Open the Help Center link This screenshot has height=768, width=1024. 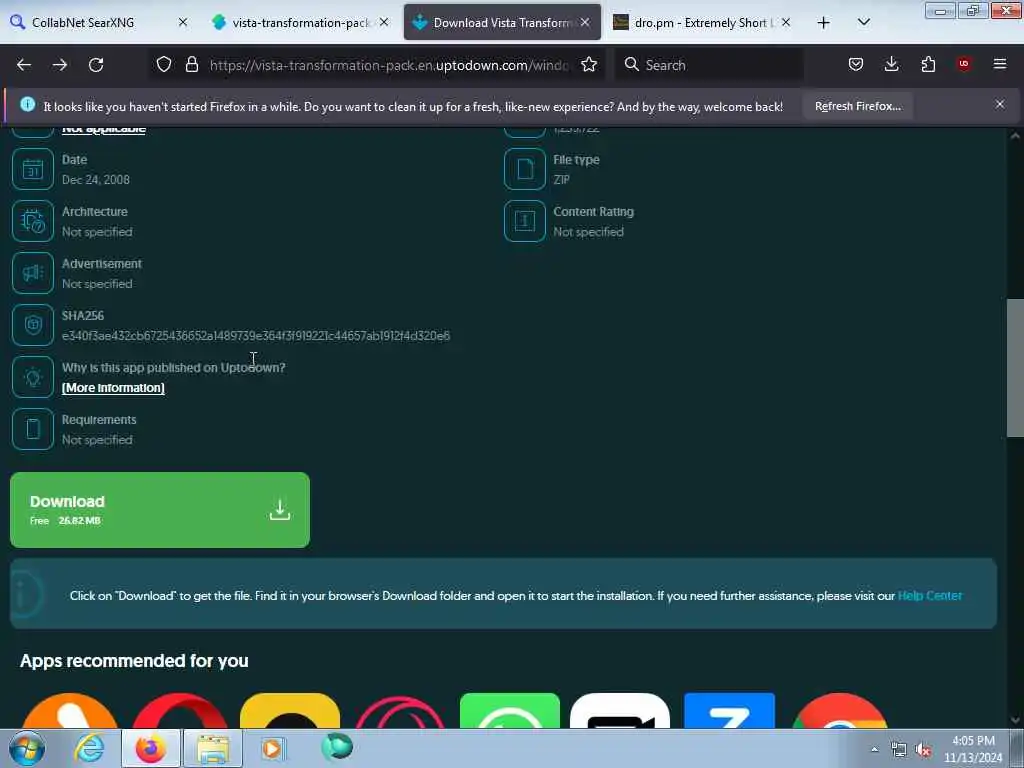(929, 596)
